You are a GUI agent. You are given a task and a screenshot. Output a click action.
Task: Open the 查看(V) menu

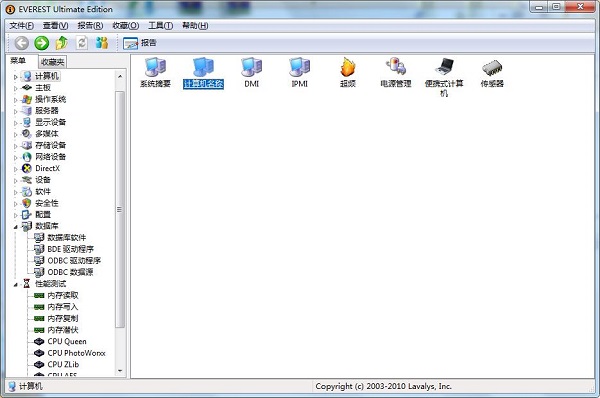coord(55,26)
